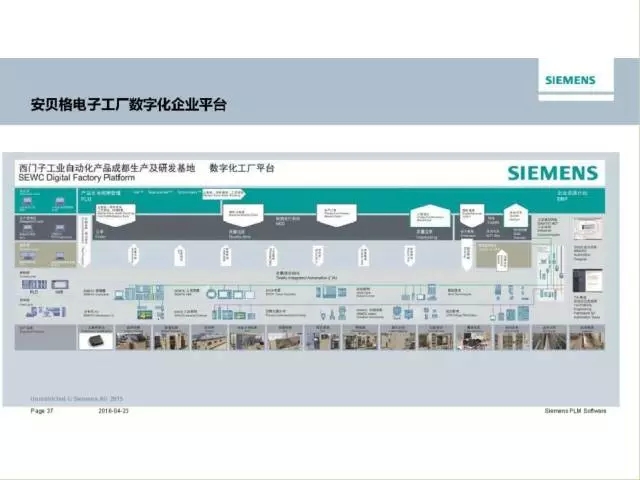
Task: Click the Page 37 footer text
Action: (42, 411)
